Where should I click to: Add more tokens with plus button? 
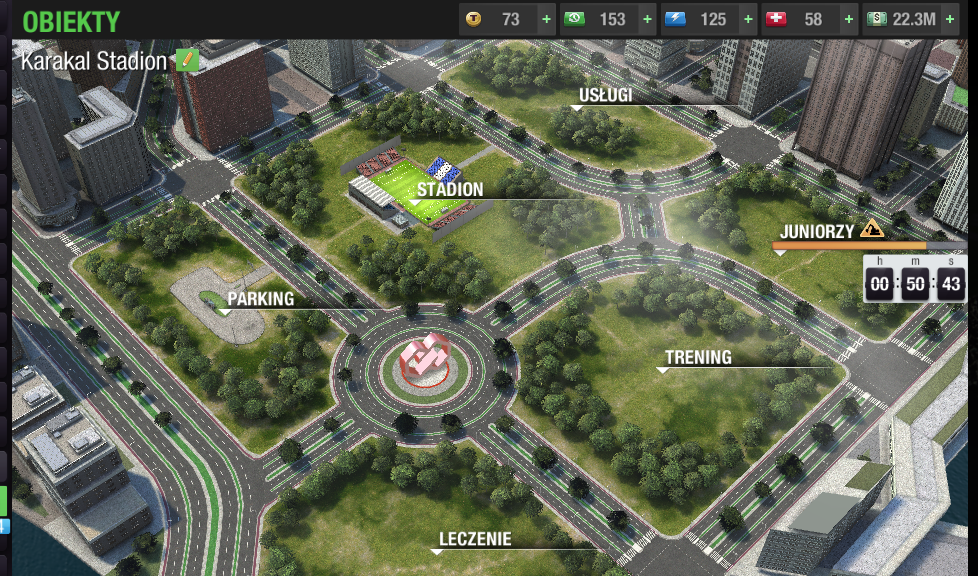[546, 19]
